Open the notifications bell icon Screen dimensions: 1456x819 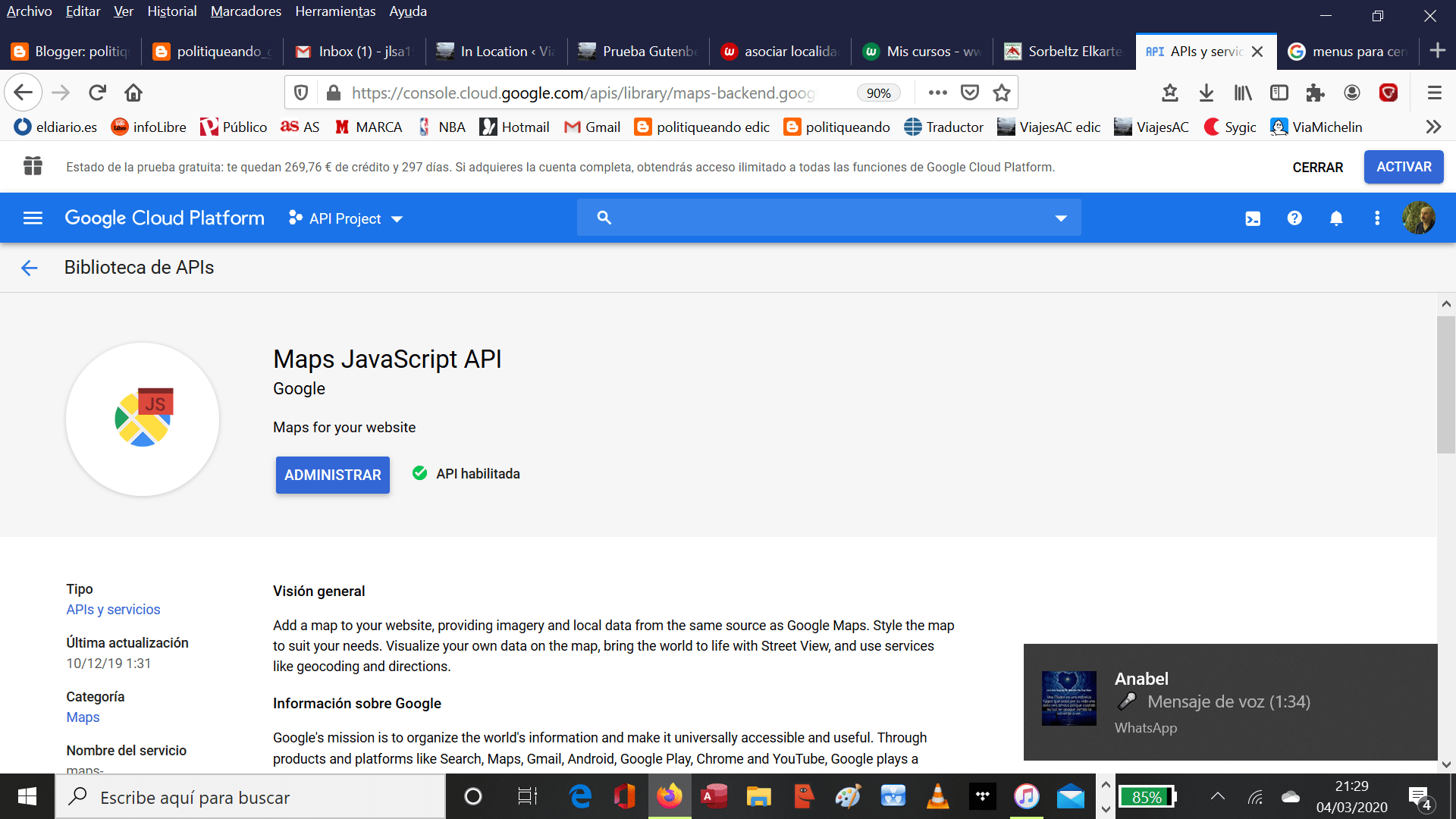pyautogui.click(x=1336, y=218)
